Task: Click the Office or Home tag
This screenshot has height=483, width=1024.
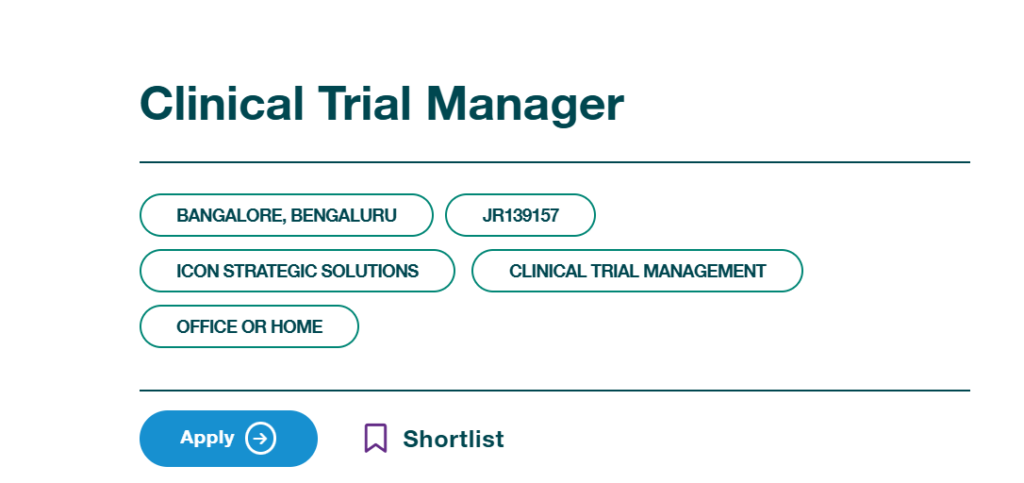Action: click(249, 327)
